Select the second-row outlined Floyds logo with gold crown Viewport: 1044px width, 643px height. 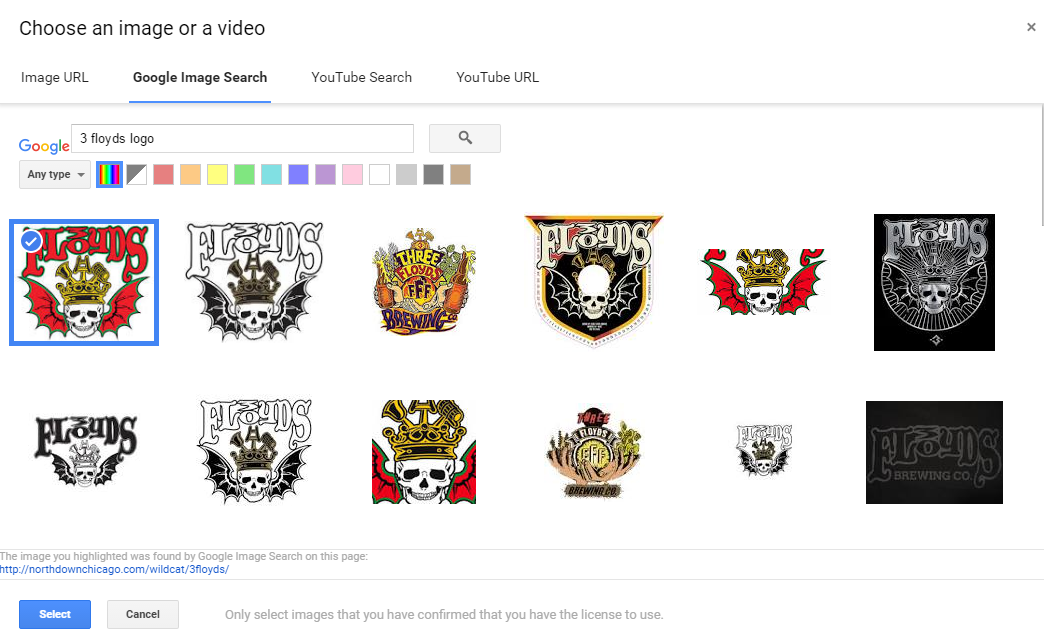pyautogui.click(x=254, y=451)
